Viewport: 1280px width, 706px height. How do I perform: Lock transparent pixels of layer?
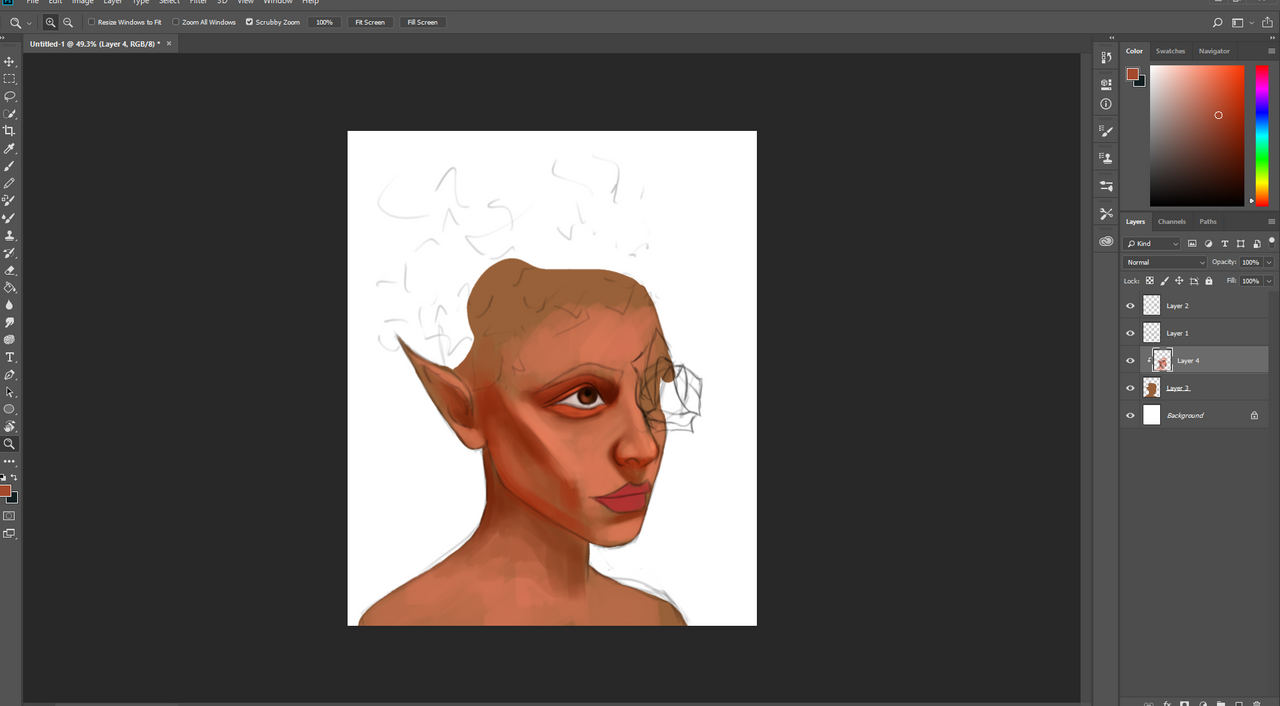pyautogui.click(x=1150, y=281)
